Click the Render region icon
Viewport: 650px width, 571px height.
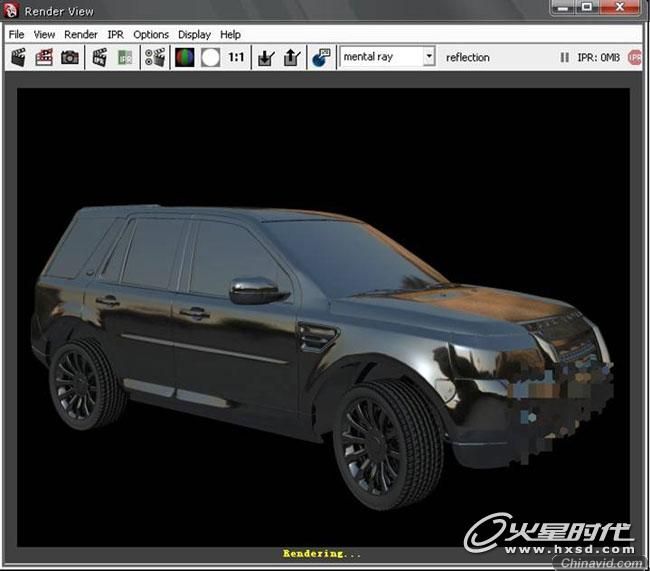(x=44, y=57)
